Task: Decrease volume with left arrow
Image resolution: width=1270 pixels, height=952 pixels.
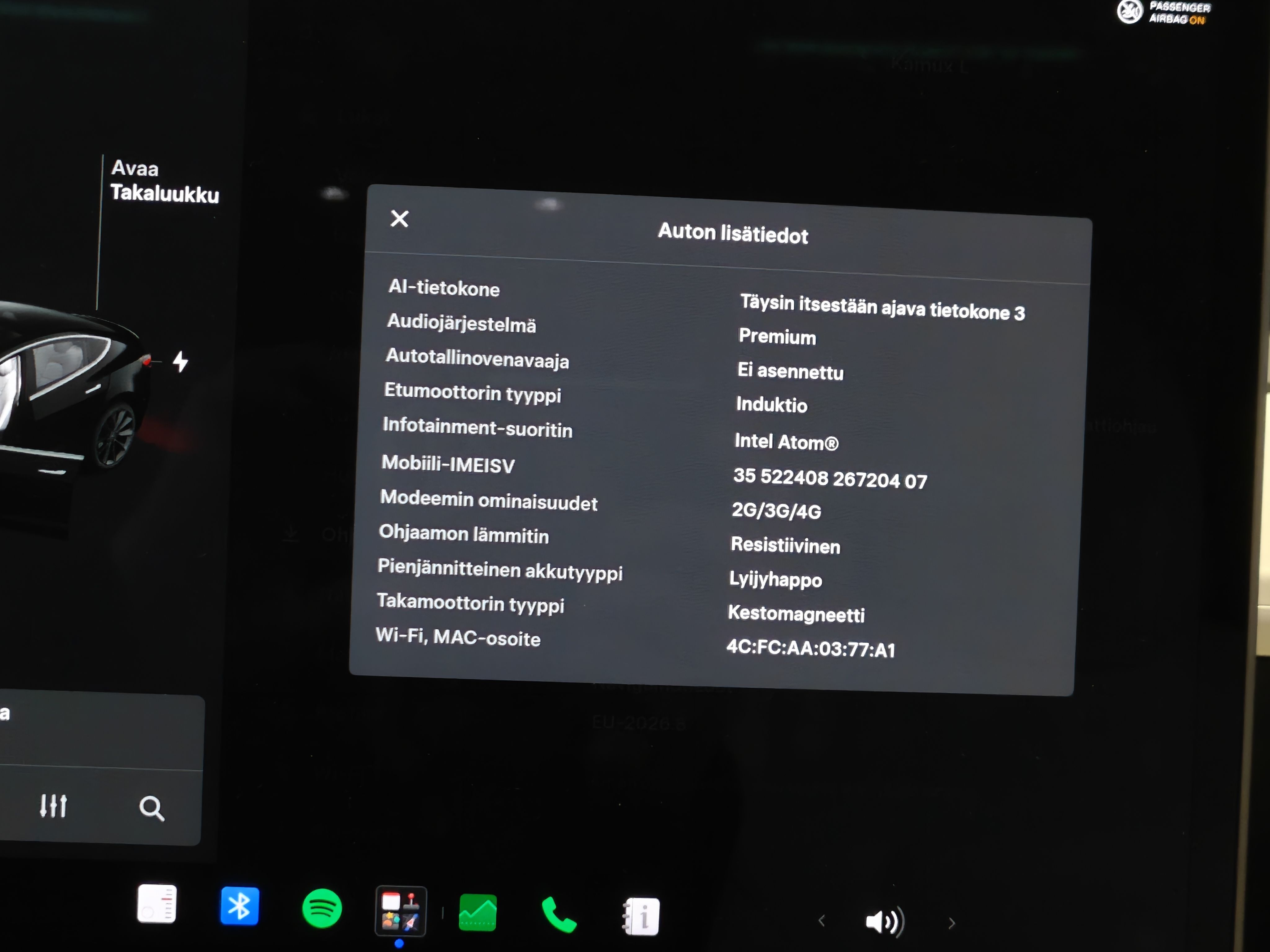Action: [x=822, y=920]
